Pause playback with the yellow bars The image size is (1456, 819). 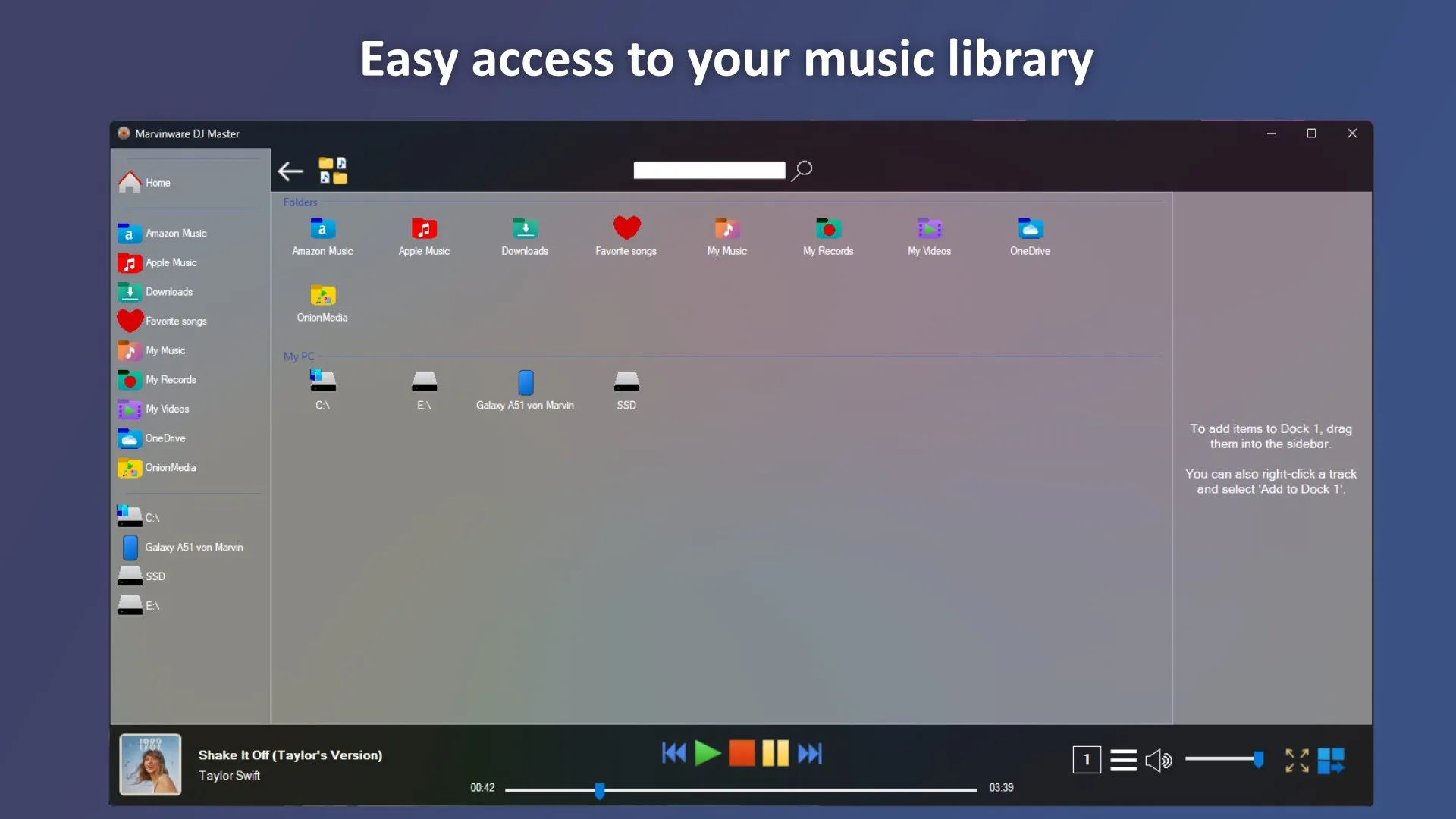pyautogui.click(x=775, y=753)
